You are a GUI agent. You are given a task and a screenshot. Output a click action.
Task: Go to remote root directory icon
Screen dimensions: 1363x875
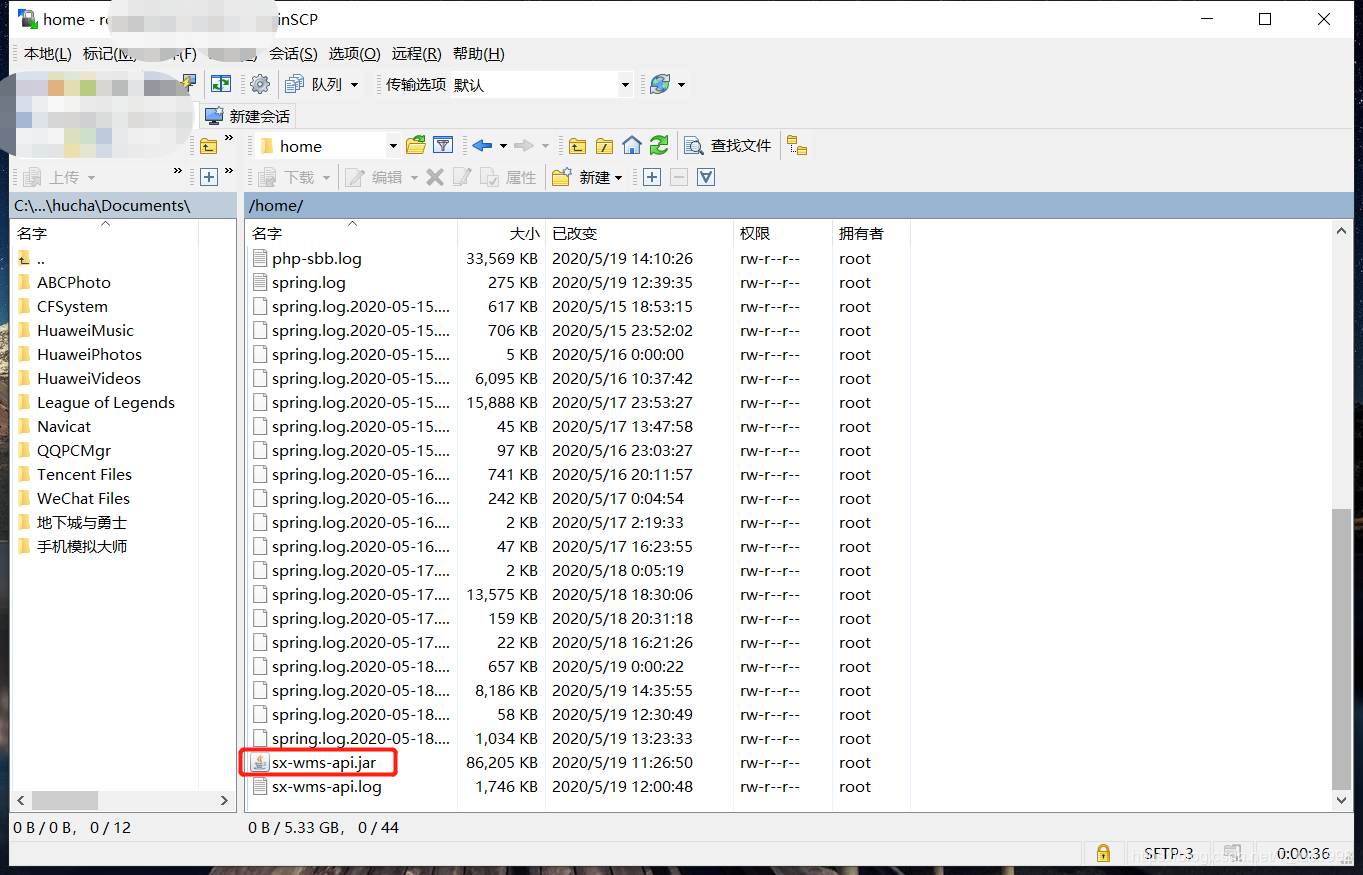tap(605, 146)
